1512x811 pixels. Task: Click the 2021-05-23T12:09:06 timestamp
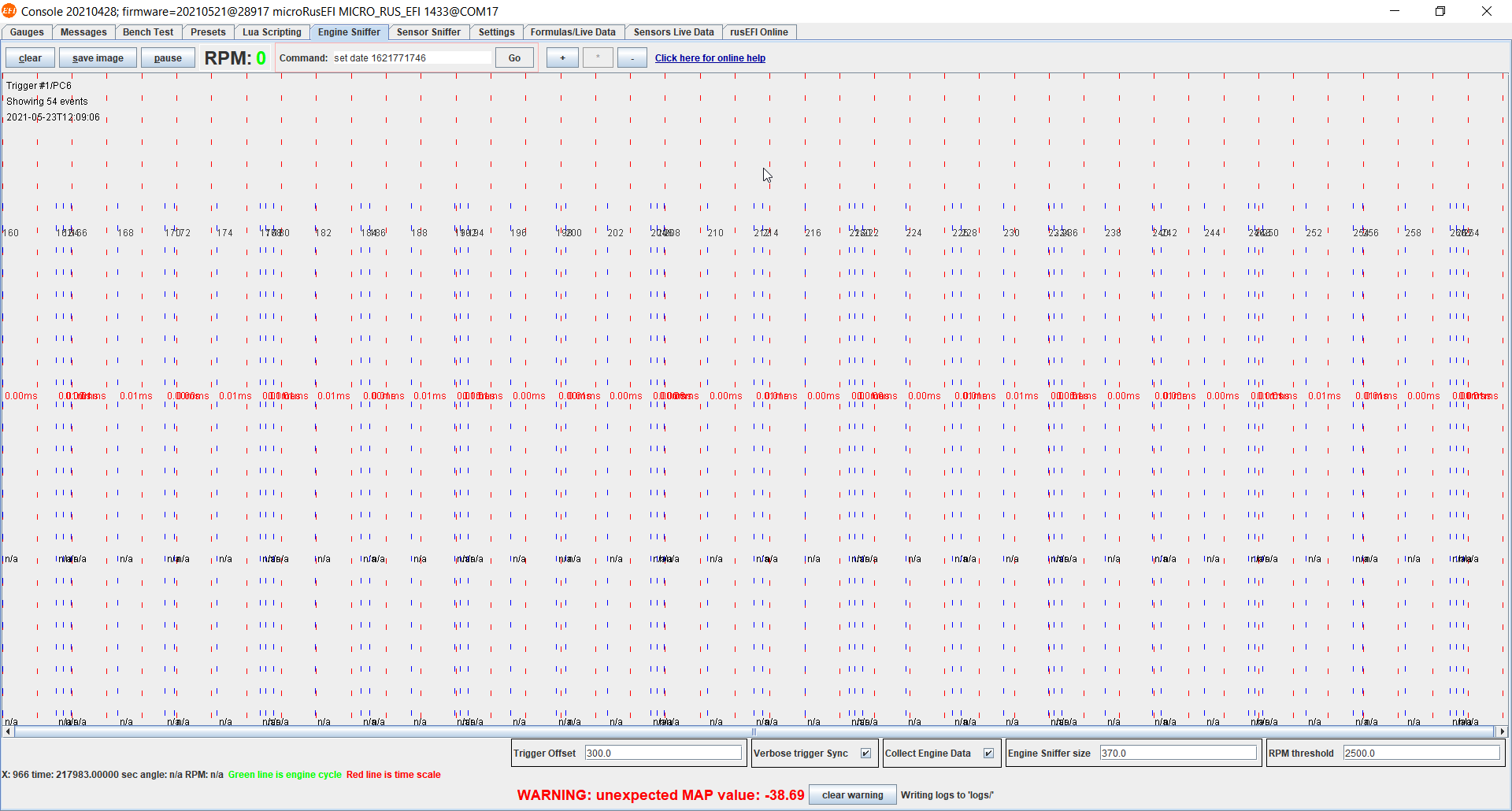click(x=54, y=117)
